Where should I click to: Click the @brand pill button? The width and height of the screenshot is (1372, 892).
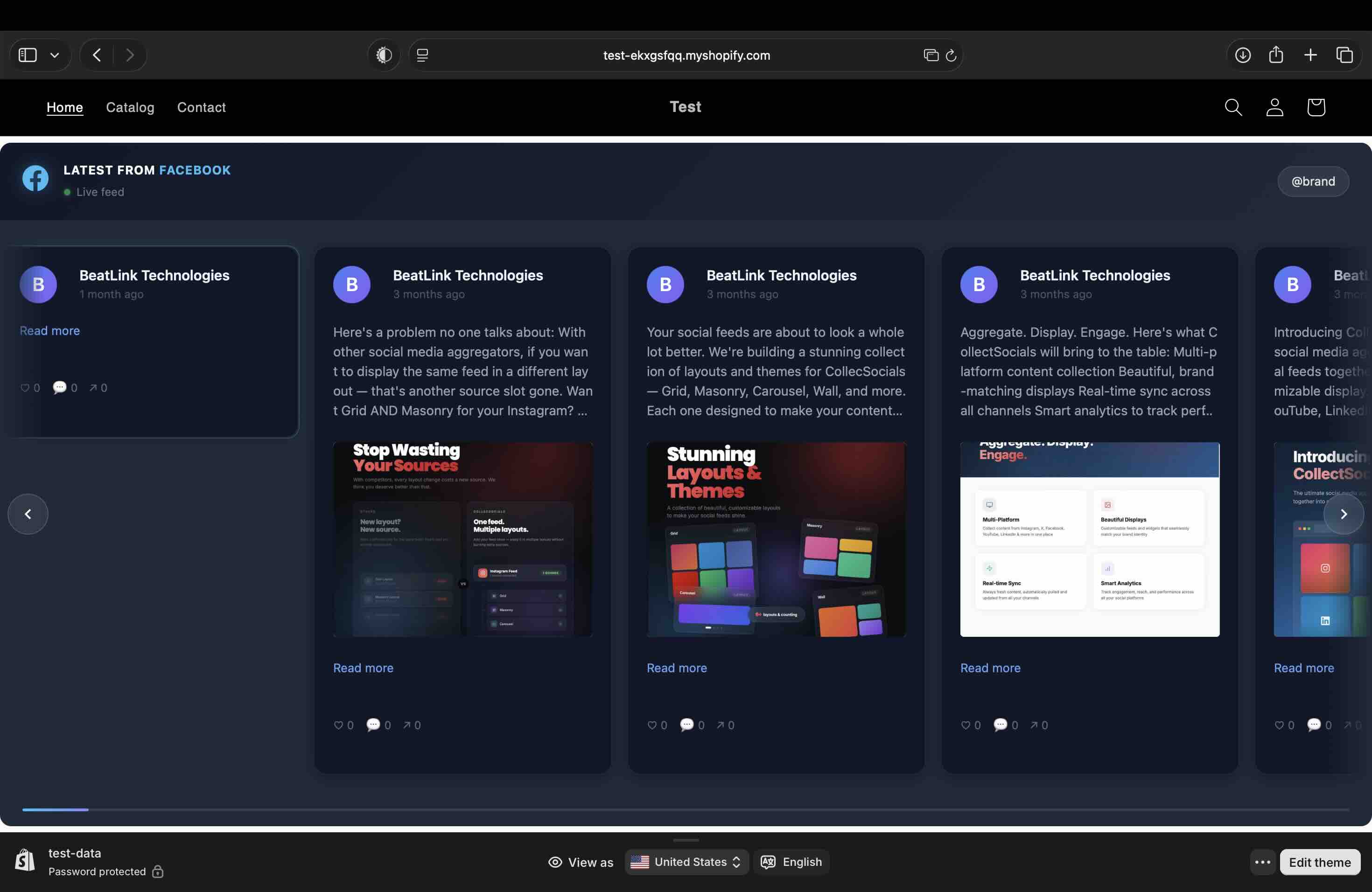[x=1313, y=181]
